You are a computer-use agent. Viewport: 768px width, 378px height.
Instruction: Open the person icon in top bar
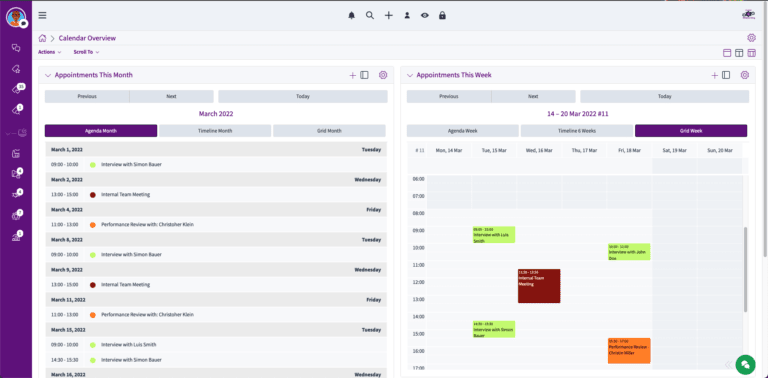[407, 16]
